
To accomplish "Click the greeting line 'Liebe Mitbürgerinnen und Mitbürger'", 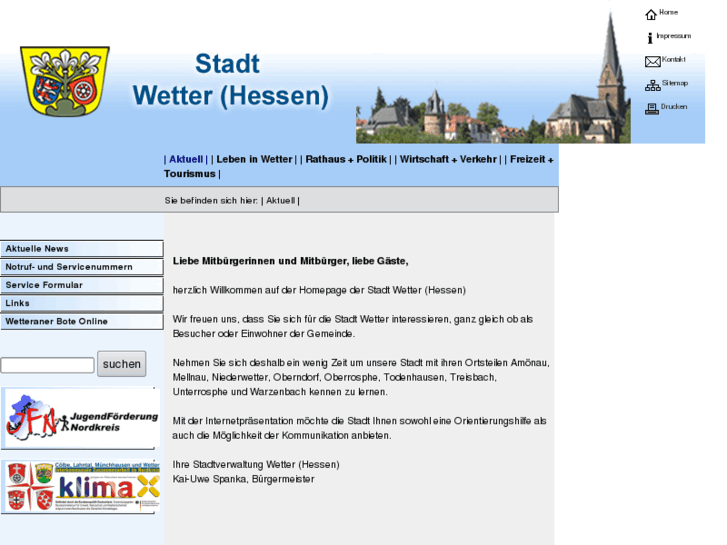I will (x=290, y=261).
